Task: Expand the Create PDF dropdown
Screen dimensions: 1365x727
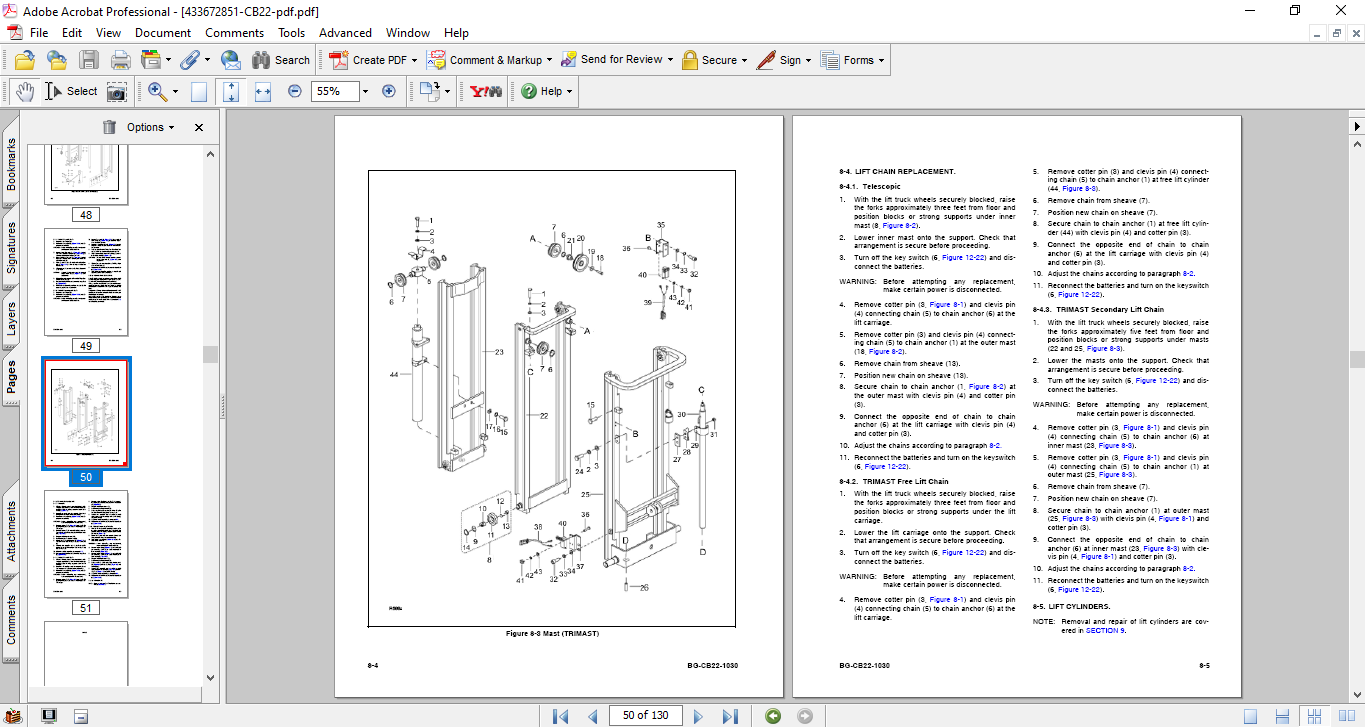Action: 415,60
